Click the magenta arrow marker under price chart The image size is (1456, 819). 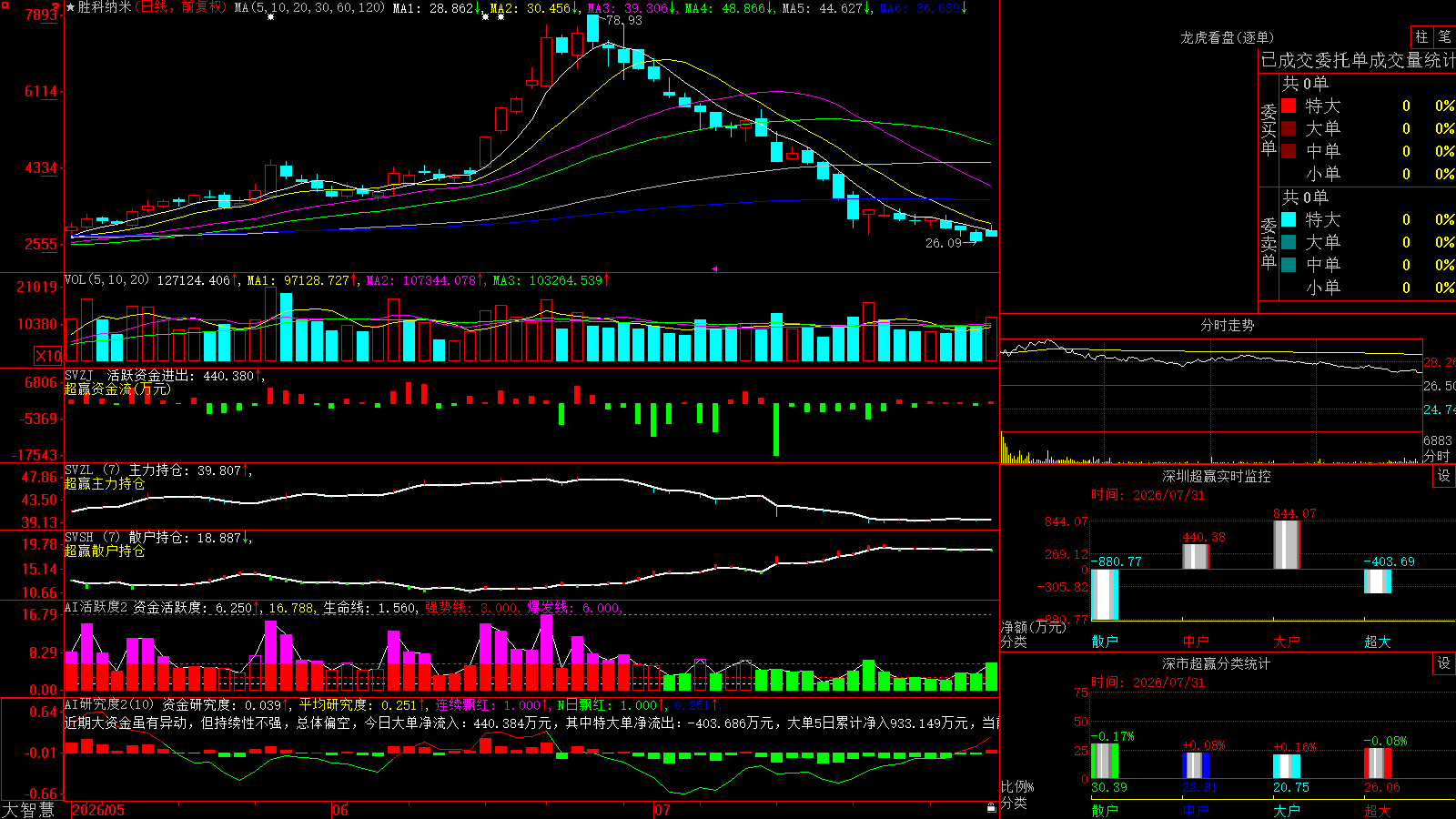(714, 268)
